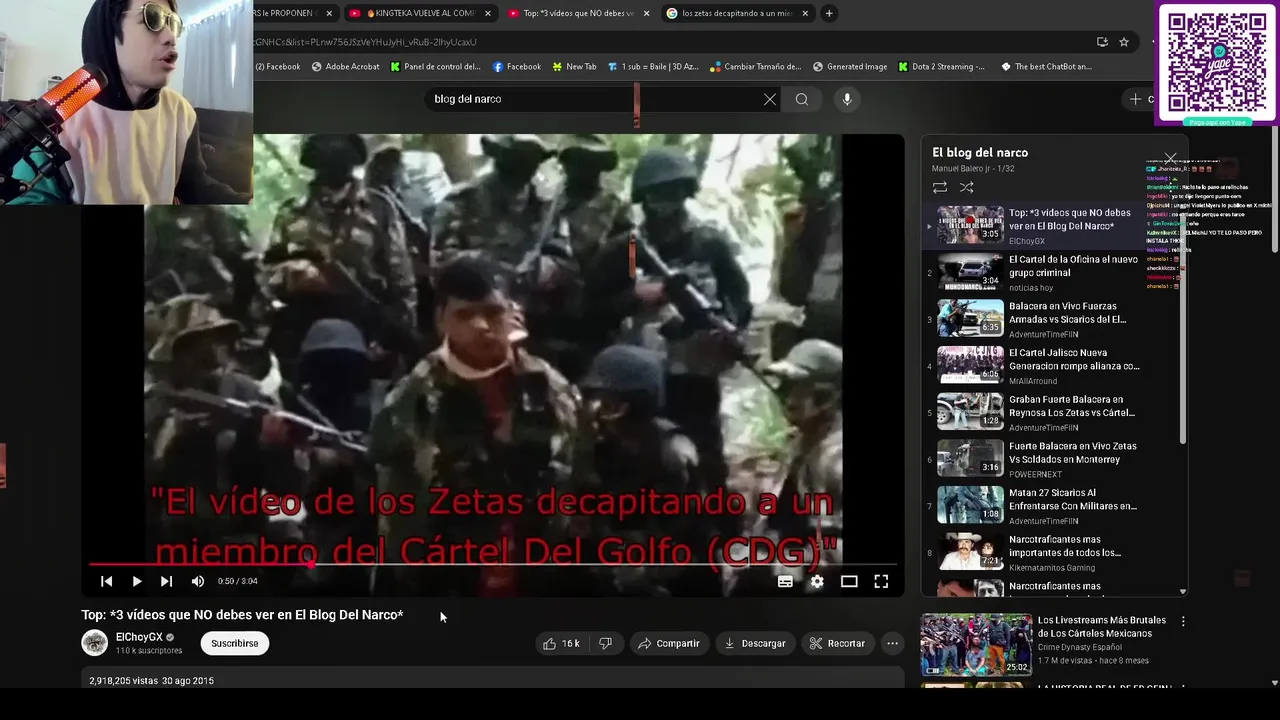Click the '2,918,205 vistas' description line
The image size is (1280, 720).
(x=151, y=681)
